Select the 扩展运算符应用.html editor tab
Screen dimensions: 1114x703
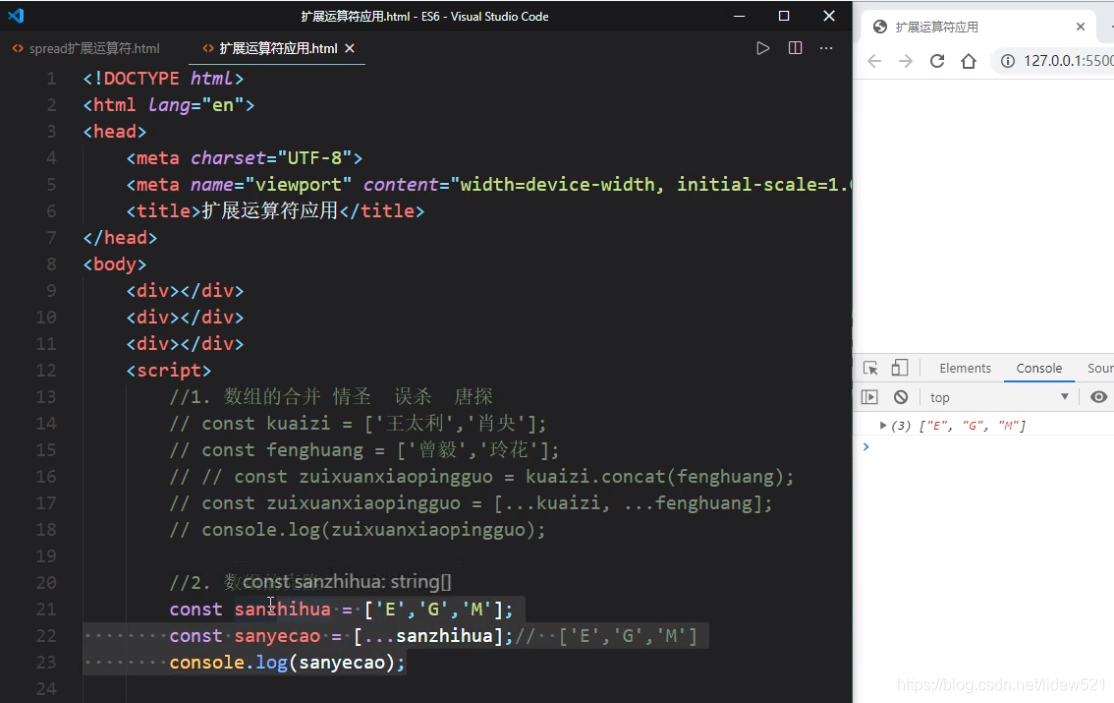pos(278,48)
